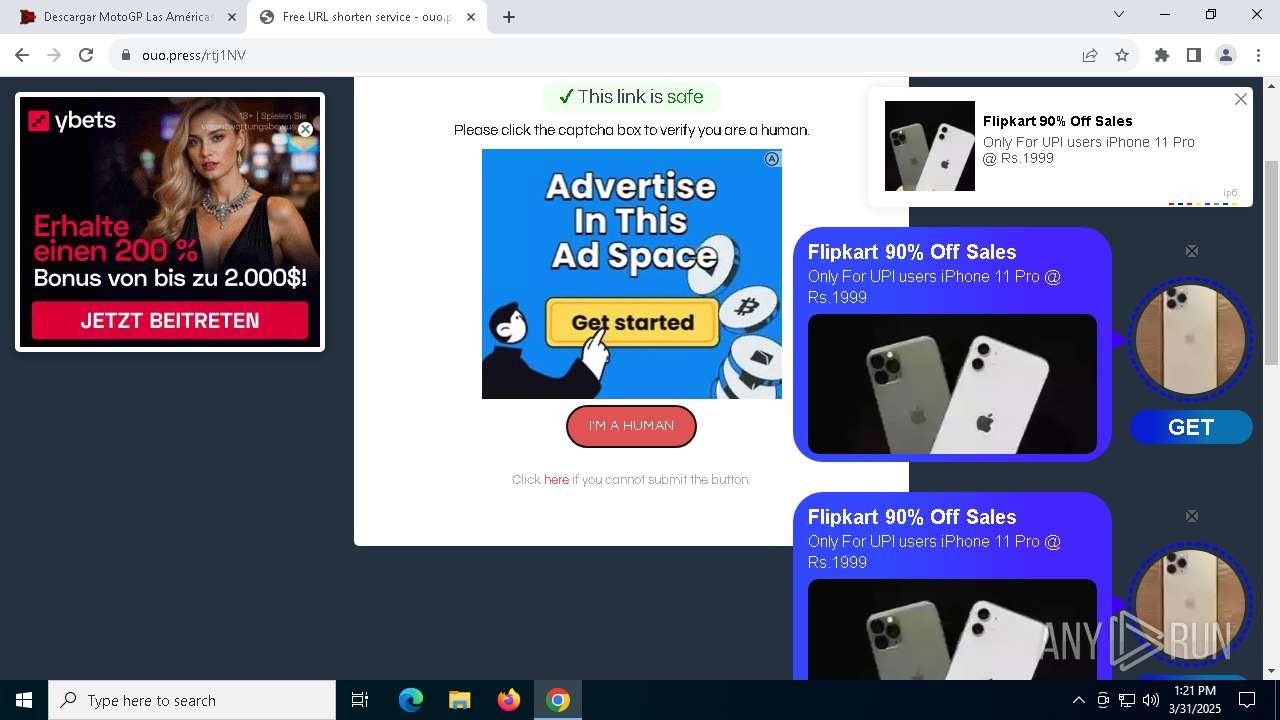Click the Chrome taskbar icon
This screenshot has width=1280, height=720.
pyautogui.click(x=558, y=700)
